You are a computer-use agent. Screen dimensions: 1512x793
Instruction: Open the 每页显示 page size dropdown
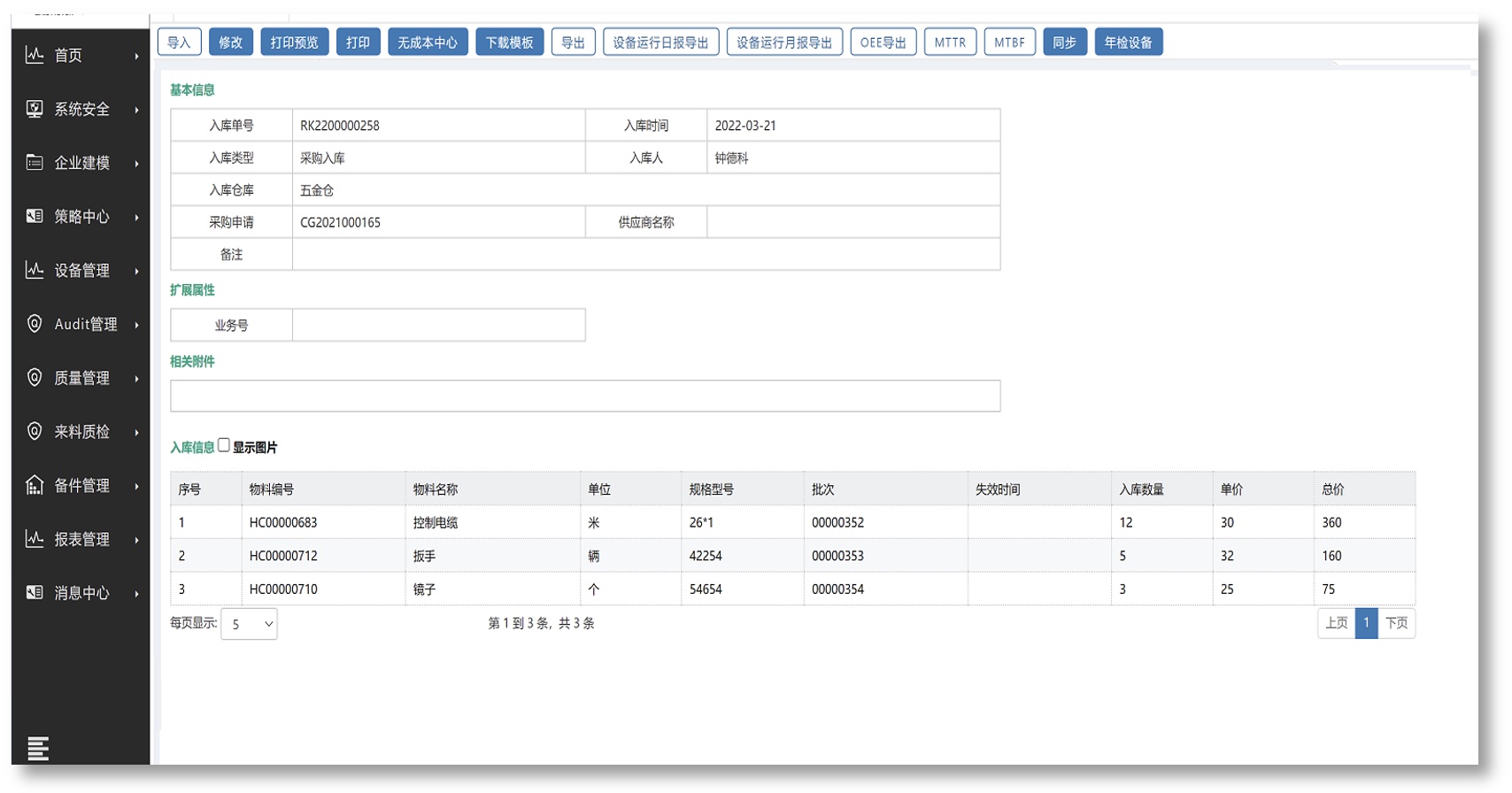click(249, 624)
